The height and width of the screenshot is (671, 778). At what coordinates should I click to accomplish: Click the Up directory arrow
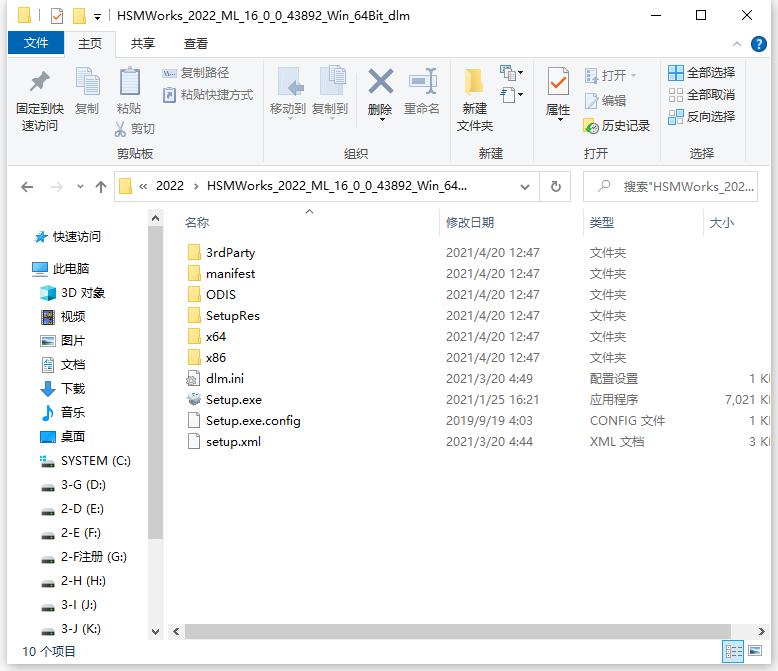coord(101,187)
